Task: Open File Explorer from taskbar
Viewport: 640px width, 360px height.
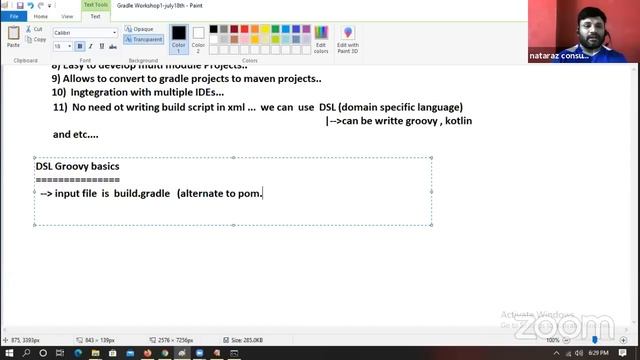Action: (x=96, y=353)
